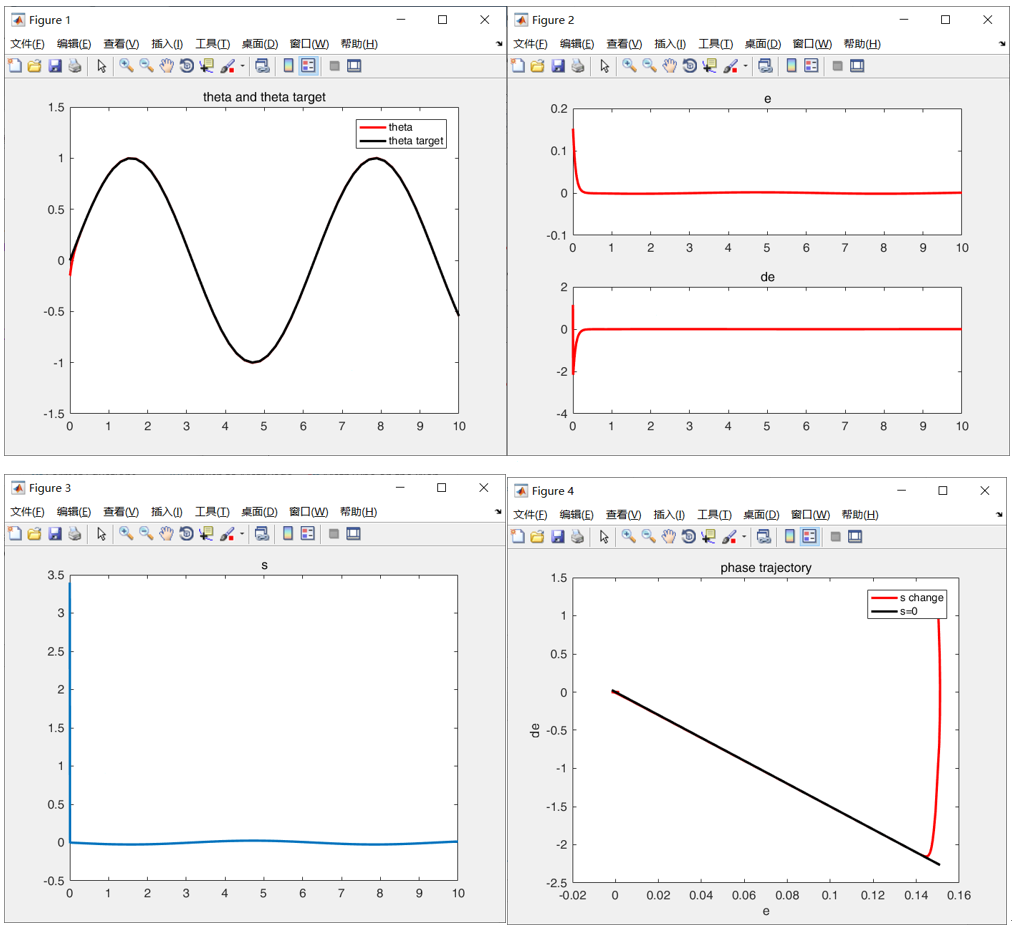The height and width of the screenshot is (930, 1012).
Task: Click Show Plot Tools and Dock Figure button
Action: pyautogui.click(x=354, y=66)
